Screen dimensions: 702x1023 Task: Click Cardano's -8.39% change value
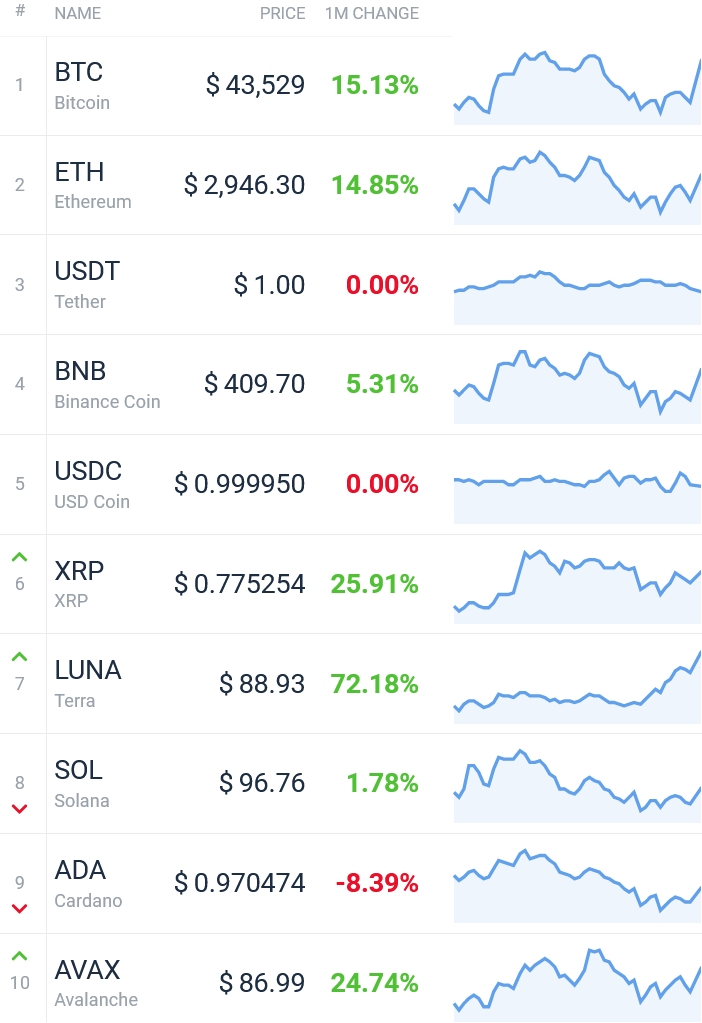[x=376, y=883]
